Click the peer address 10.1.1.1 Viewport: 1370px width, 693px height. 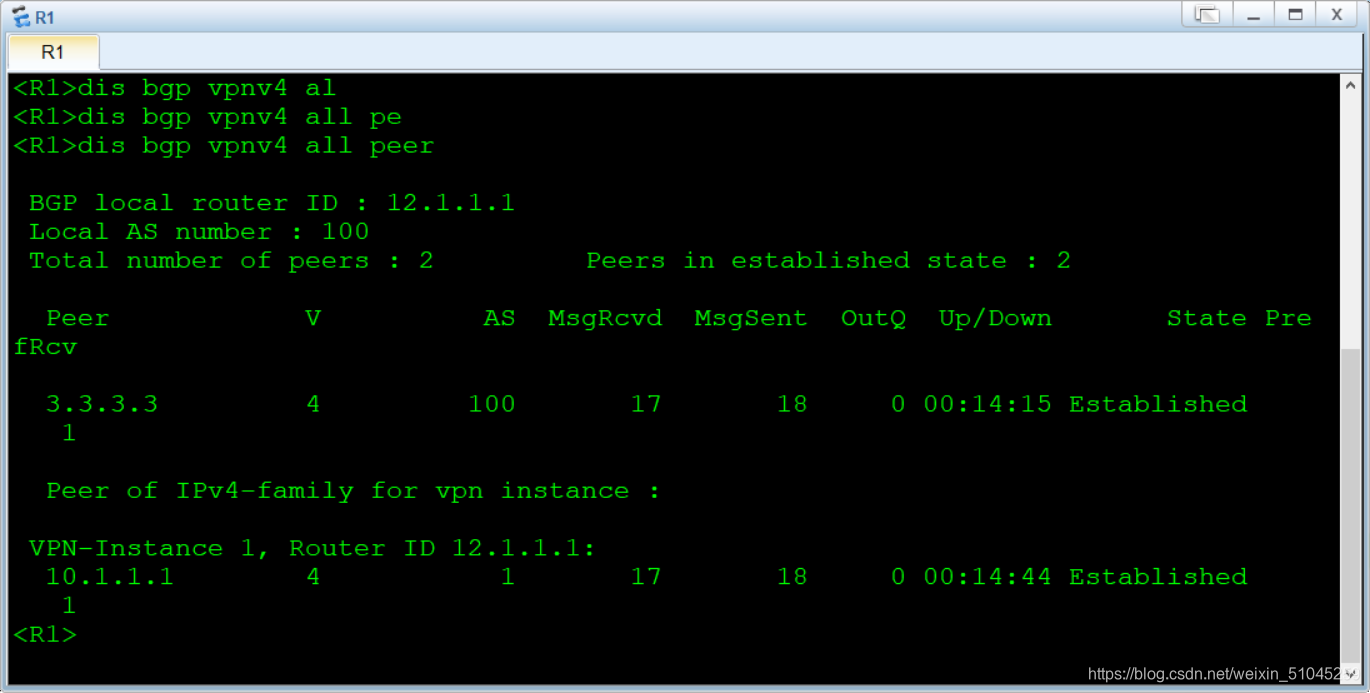(x=110, y=576)
